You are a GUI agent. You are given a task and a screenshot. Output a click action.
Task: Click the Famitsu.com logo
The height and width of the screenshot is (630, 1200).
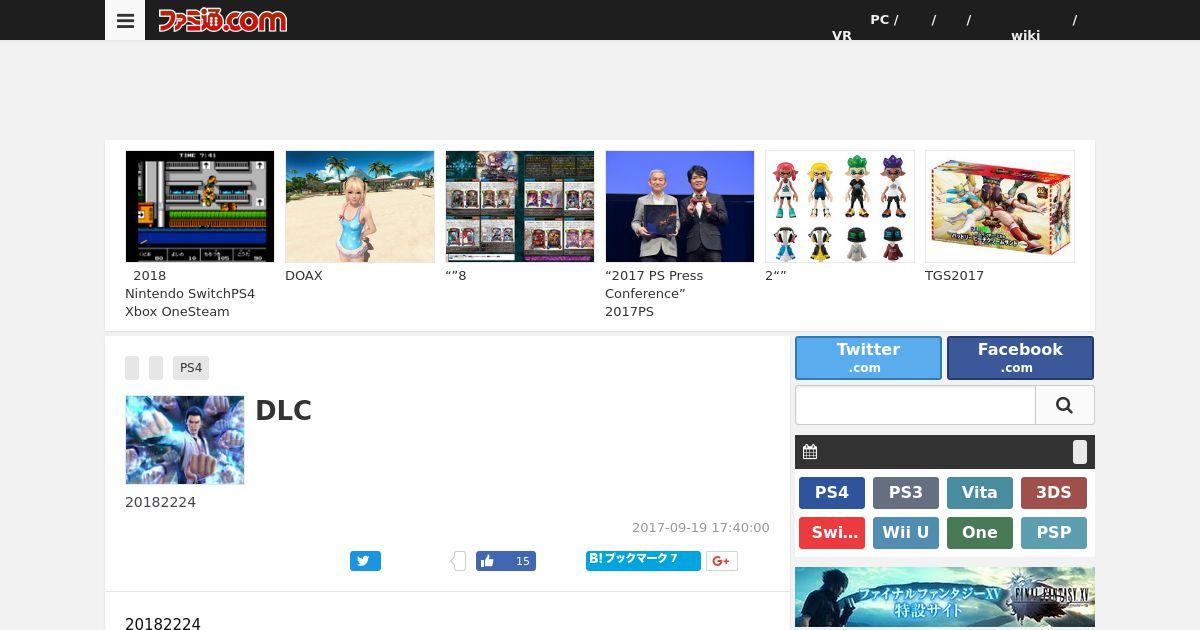pyautogui.click(x=222, y=20)
